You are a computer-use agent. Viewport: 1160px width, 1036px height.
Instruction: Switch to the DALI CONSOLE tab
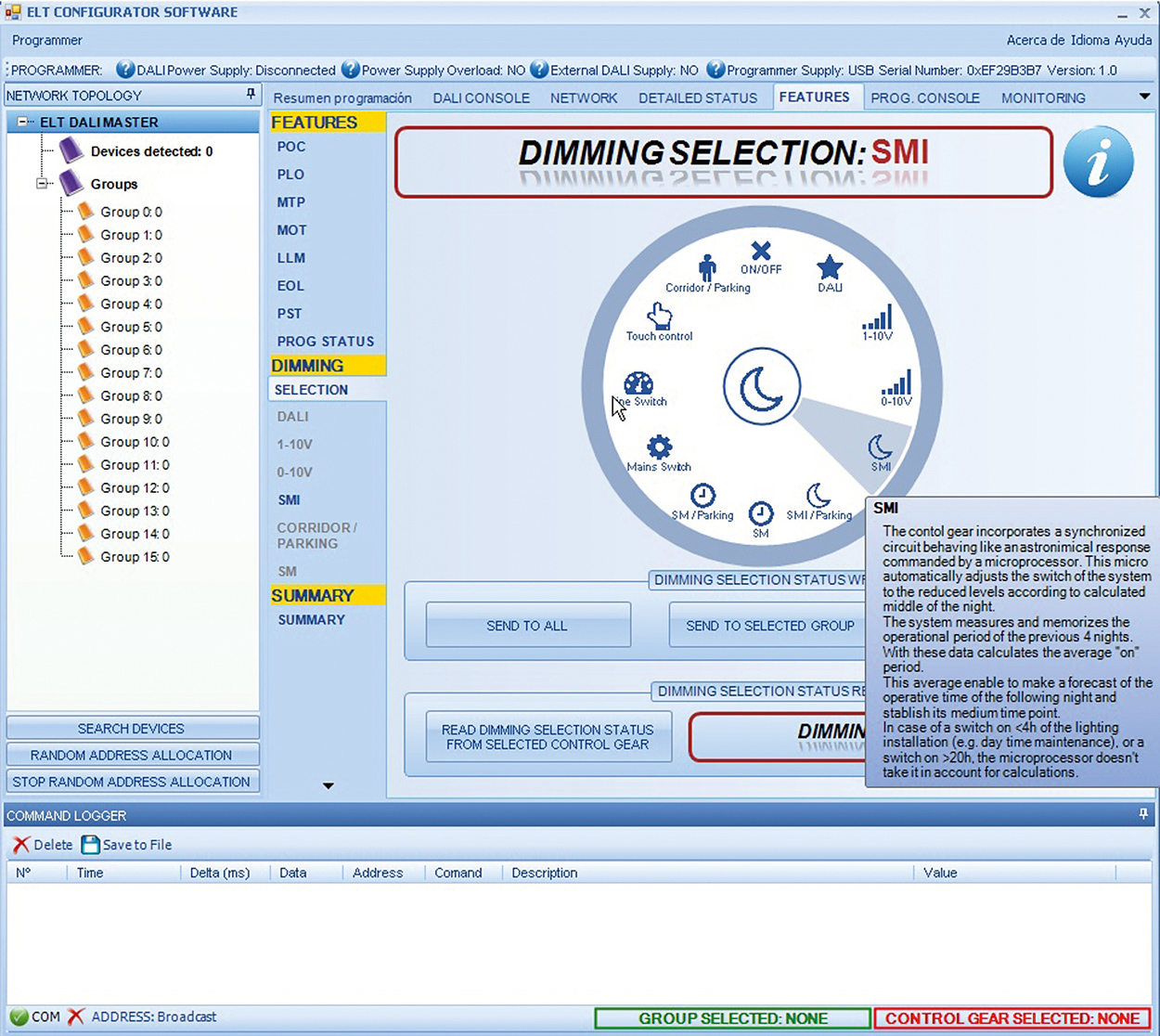481,97
